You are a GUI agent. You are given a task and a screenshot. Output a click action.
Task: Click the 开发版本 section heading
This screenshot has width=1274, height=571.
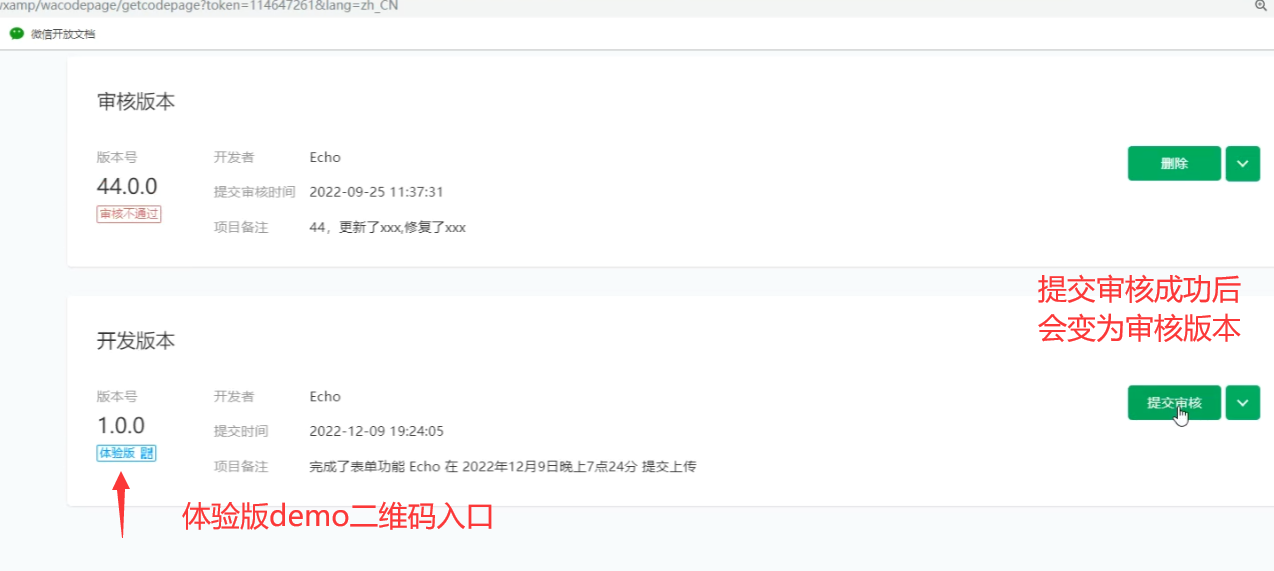[136, 341]
